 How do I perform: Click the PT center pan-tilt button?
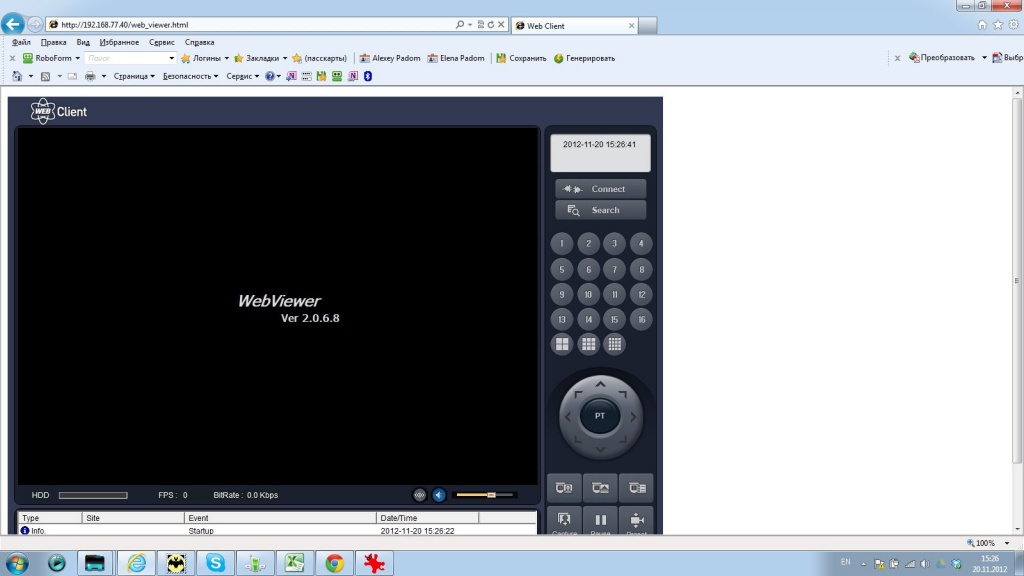pos(600,416)
